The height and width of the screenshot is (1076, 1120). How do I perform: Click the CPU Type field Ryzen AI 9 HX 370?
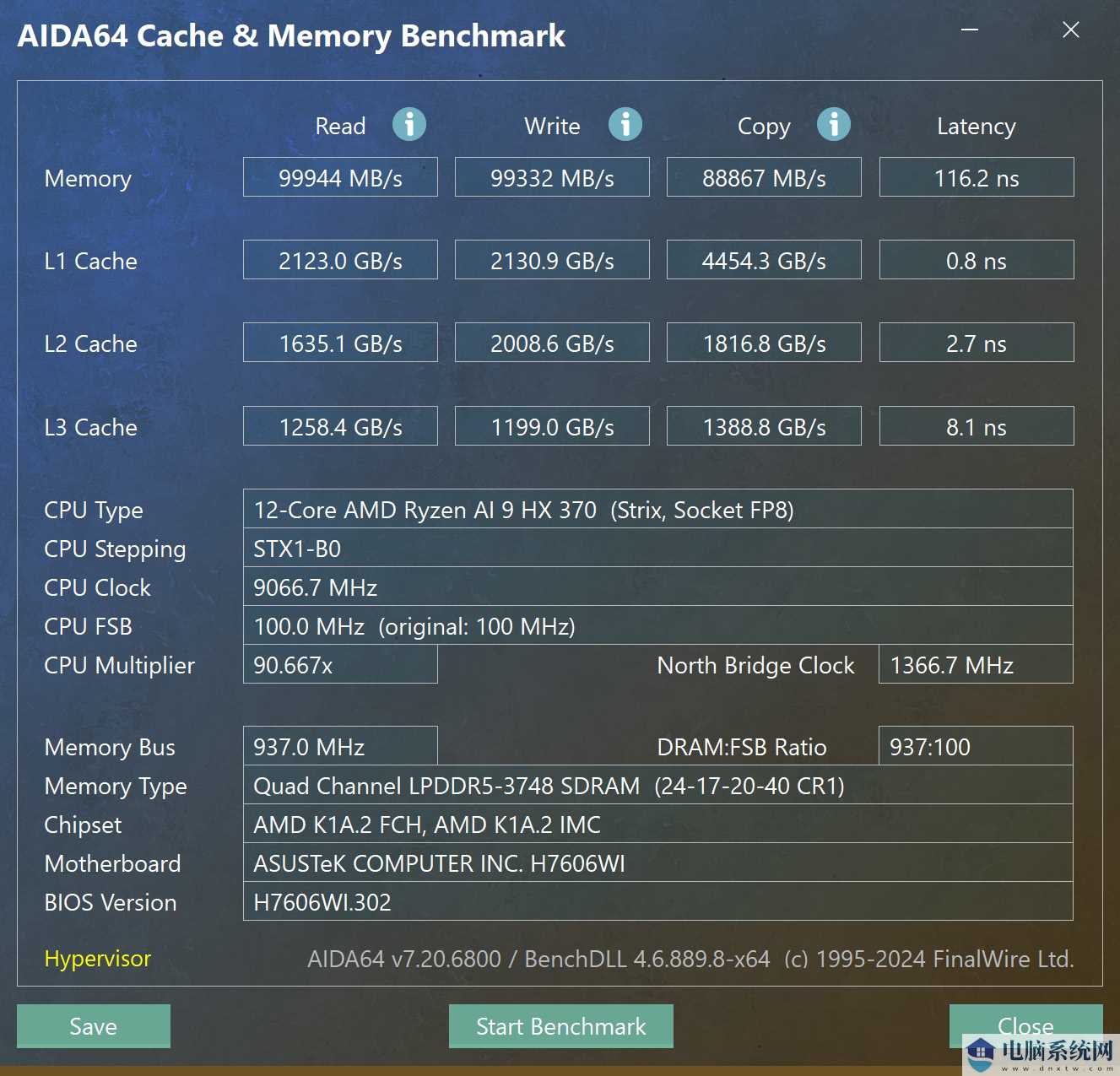click(658, 509)
